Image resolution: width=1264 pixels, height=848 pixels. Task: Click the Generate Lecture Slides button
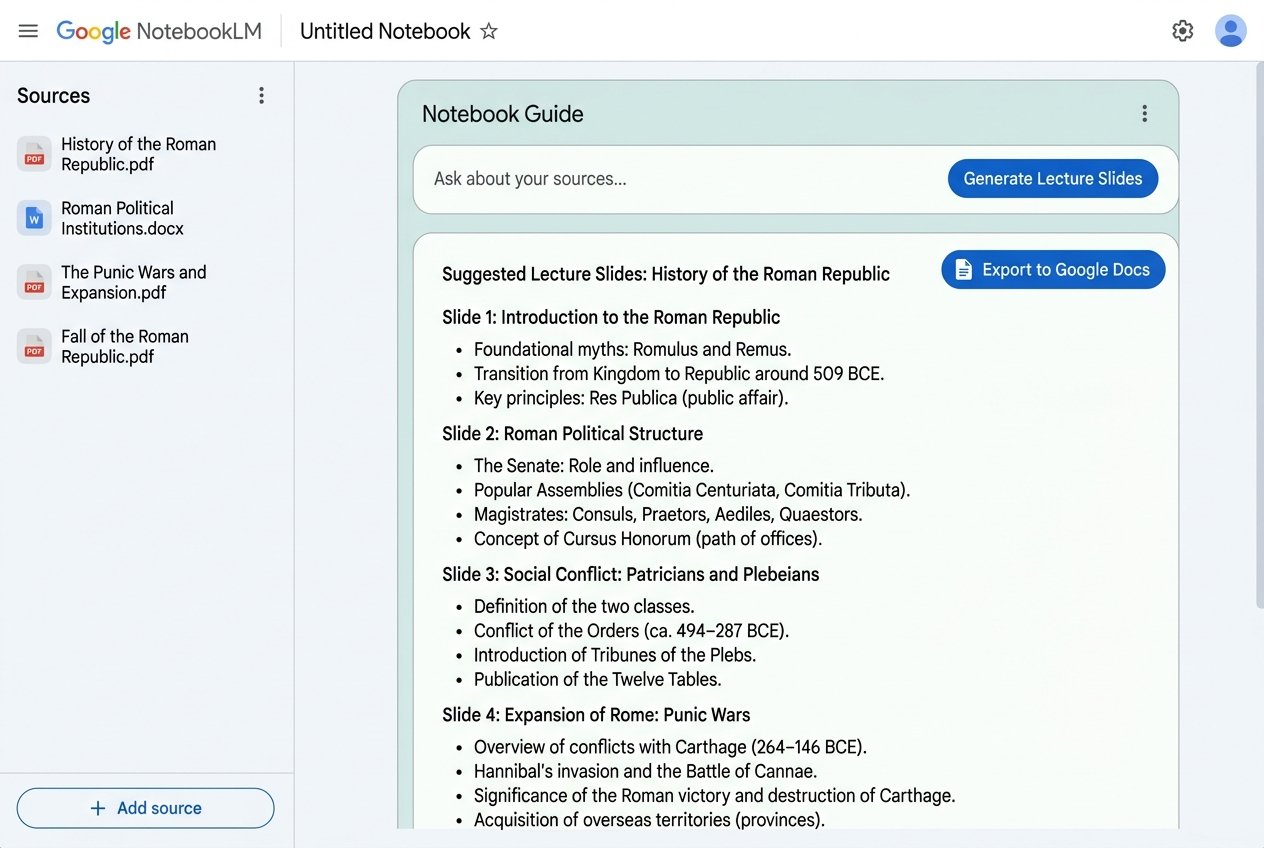1053,179
